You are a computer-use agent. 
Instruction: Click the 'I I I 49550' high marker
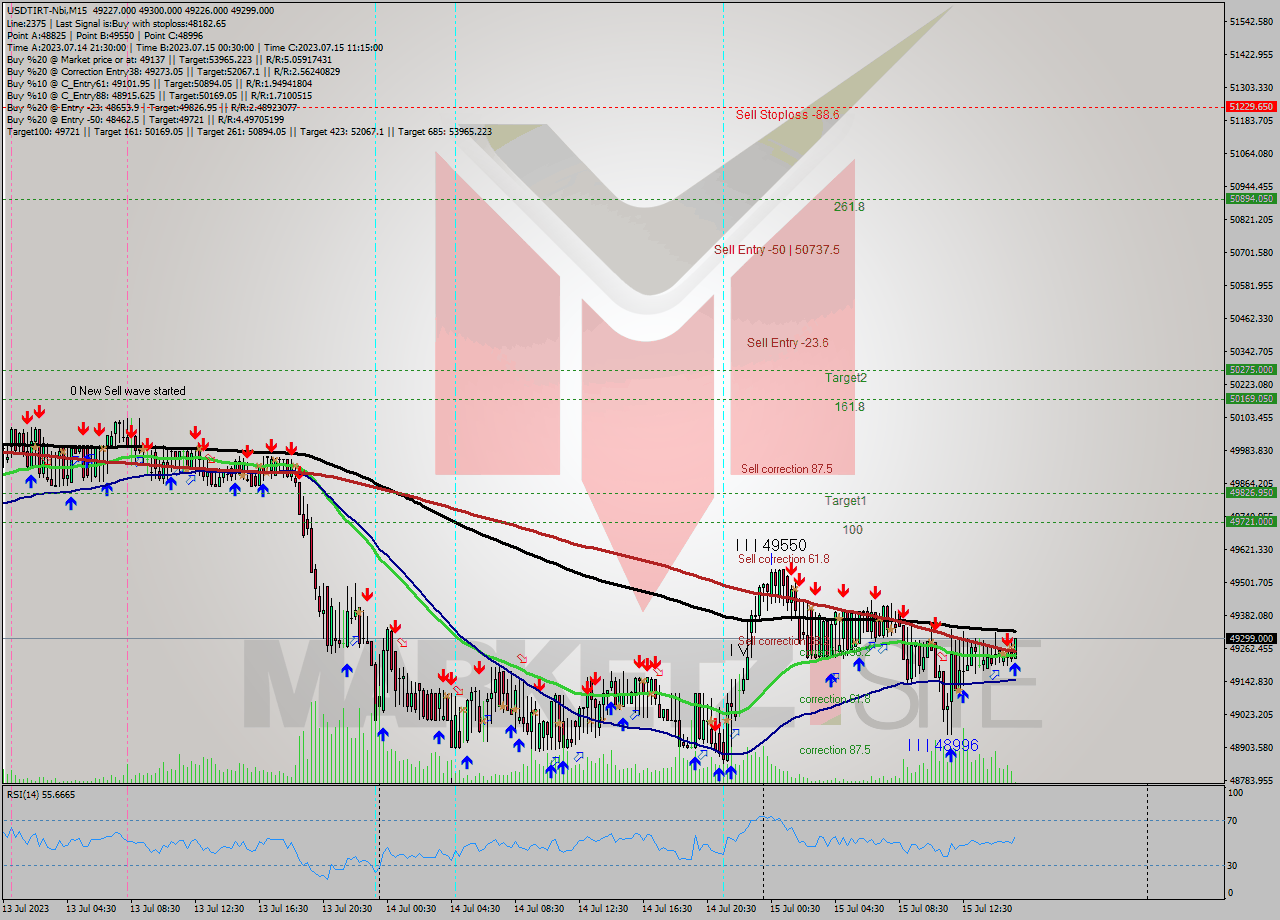pyautogui.click(x=770, y=545)
